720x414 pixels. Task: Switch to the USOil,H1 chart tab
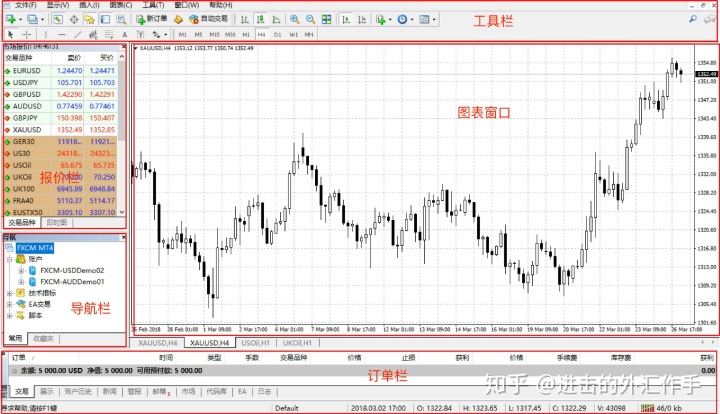coord(256,343)
